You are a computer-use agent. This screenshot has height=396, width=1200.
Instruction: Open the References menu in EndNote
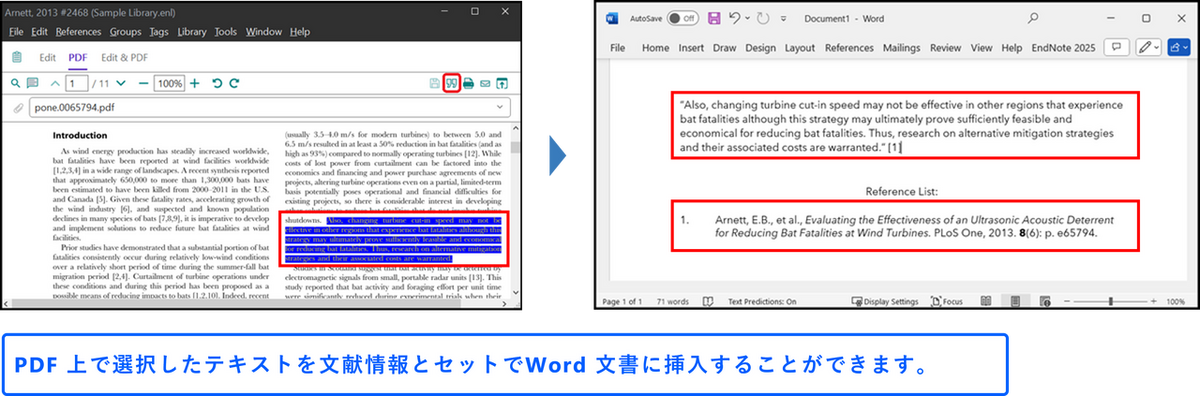[79, 32]
